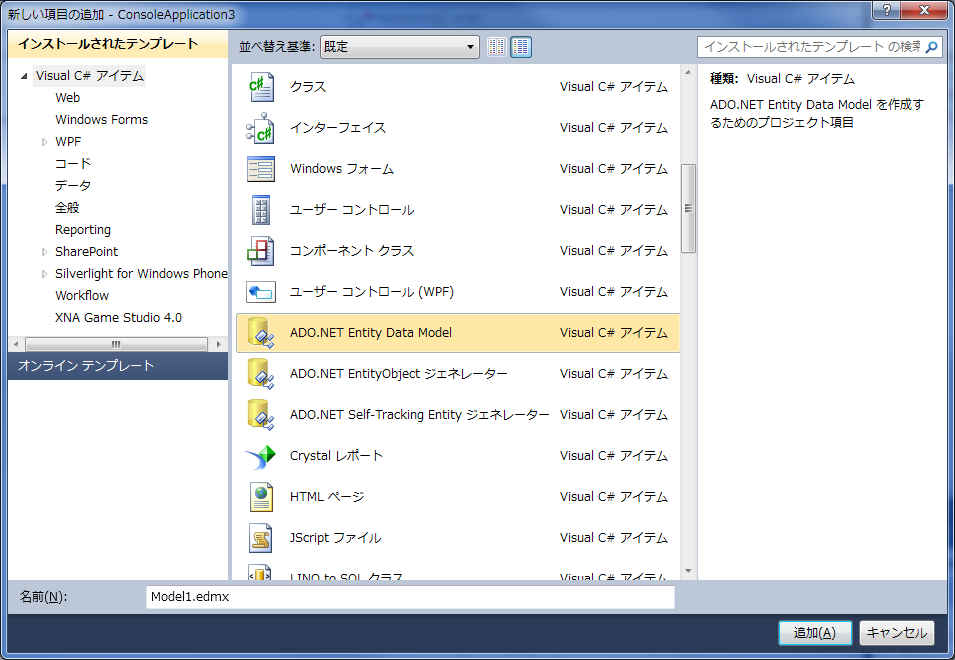This screenshot has height=660, width=955.
Task: Click the template search box
Action: [x=819, y=47]
